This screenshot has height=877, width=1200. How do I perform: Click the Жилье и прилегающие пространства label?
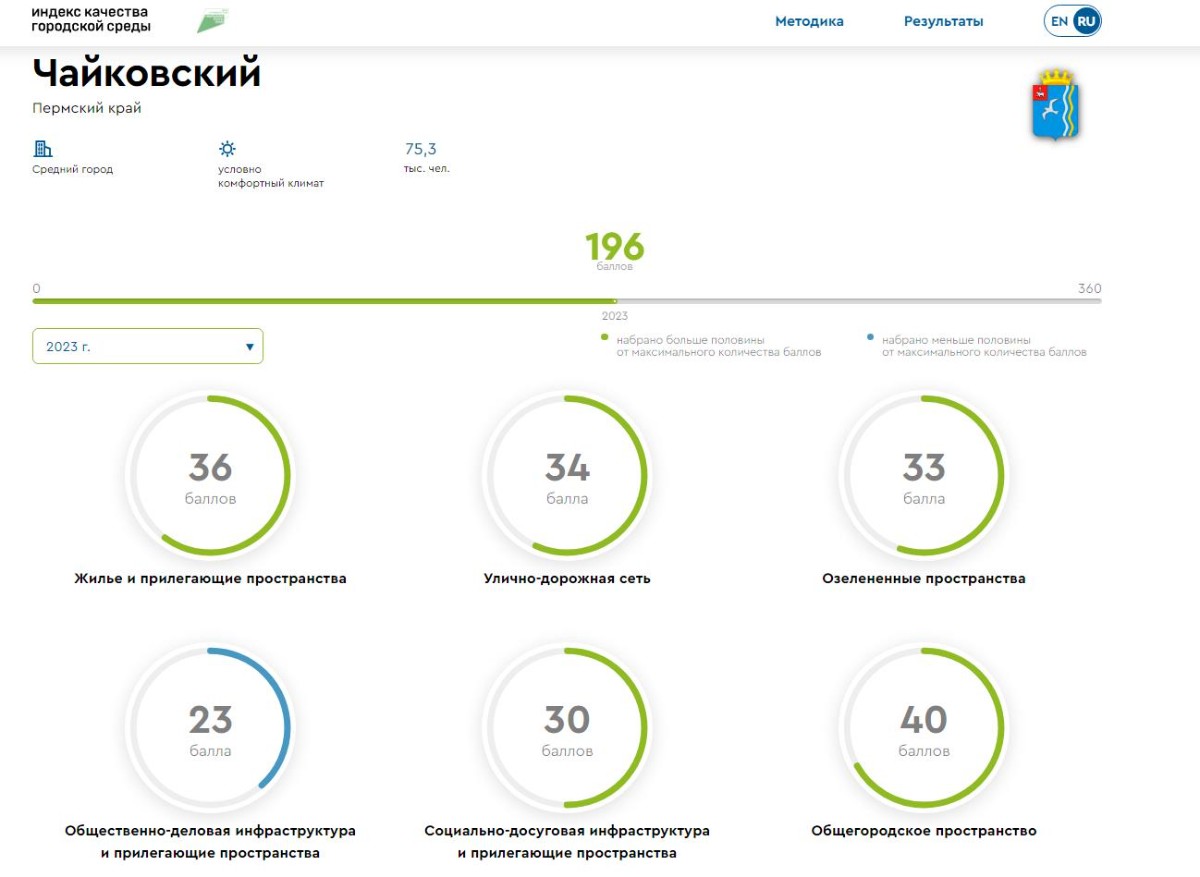210,578
